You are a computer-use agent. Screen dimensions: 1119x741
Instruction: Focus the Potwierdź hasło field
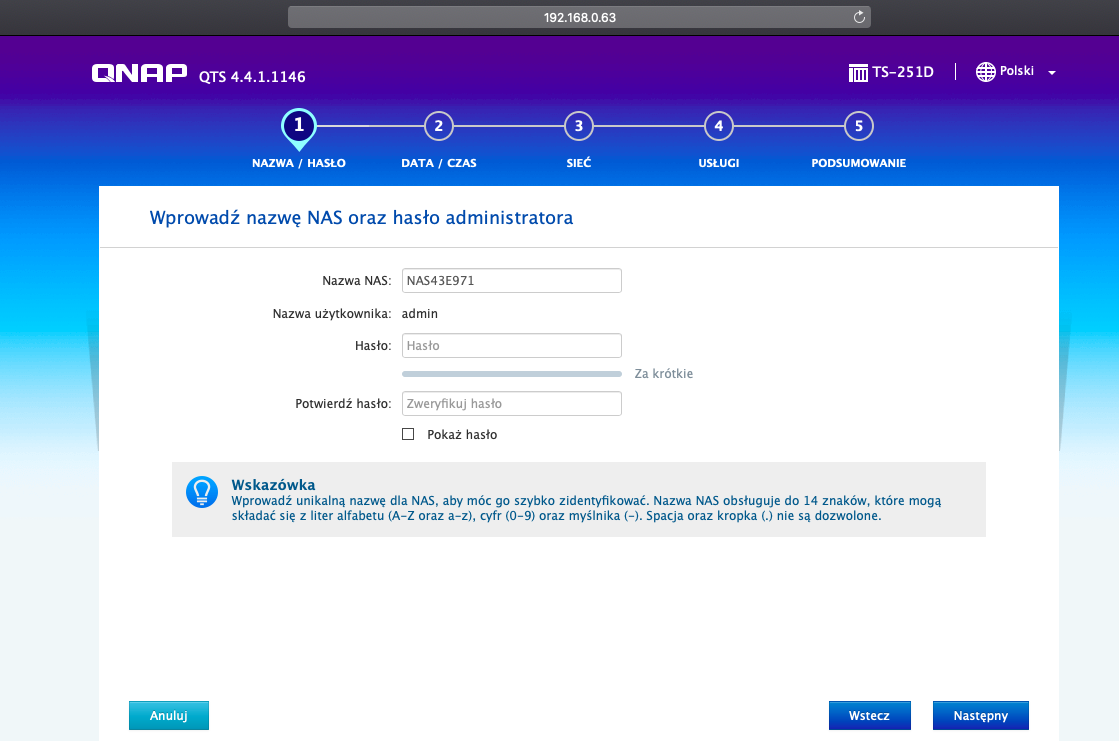[512, 403]
